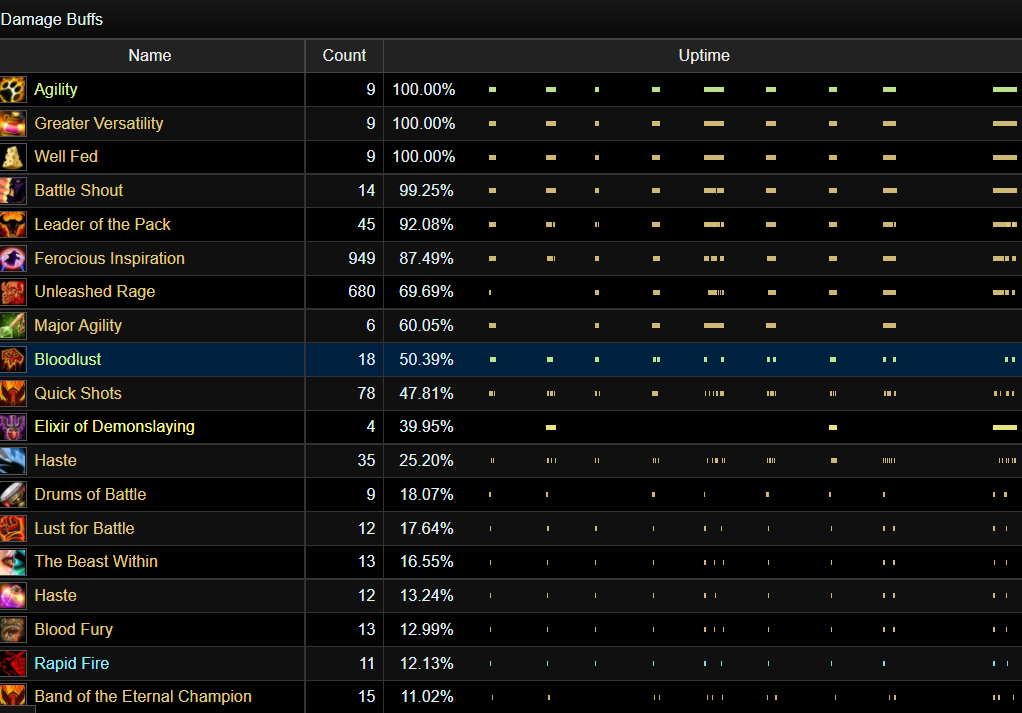Click the 47.81% uptime value
Viewport: 1022px width, 713px height.
point(426,393)
